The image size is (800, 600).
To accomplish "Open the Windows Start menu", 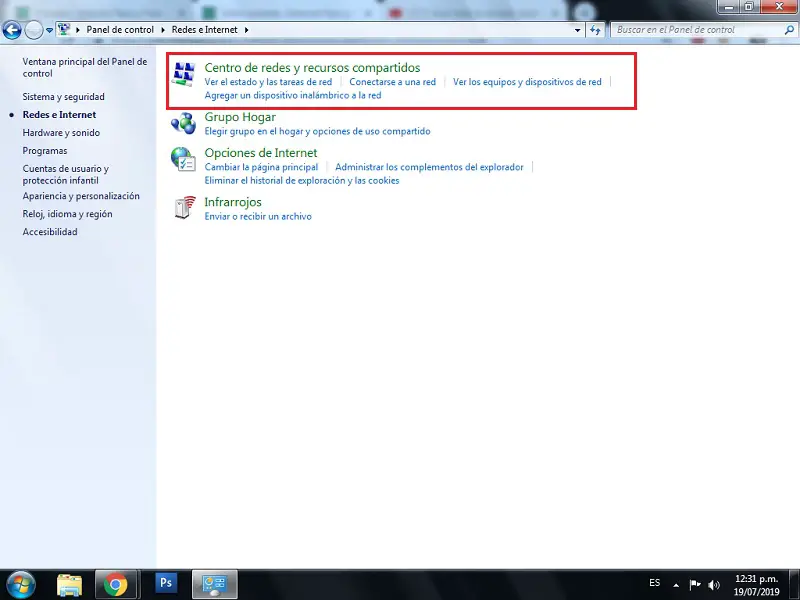I will pos(20,585).
